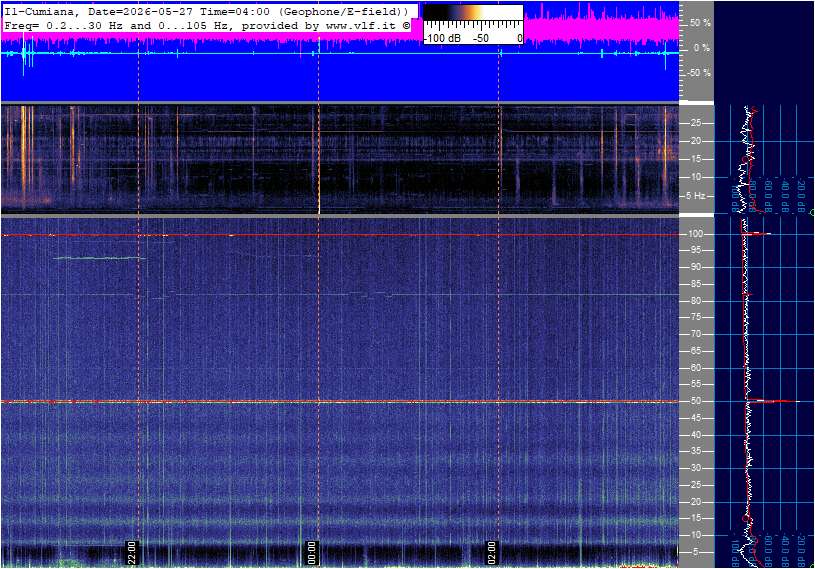Click the 55 Hz frequency axis label
The height and width of the screenshot is (569, 815).
pyautogui.click(x=695, y=385)
